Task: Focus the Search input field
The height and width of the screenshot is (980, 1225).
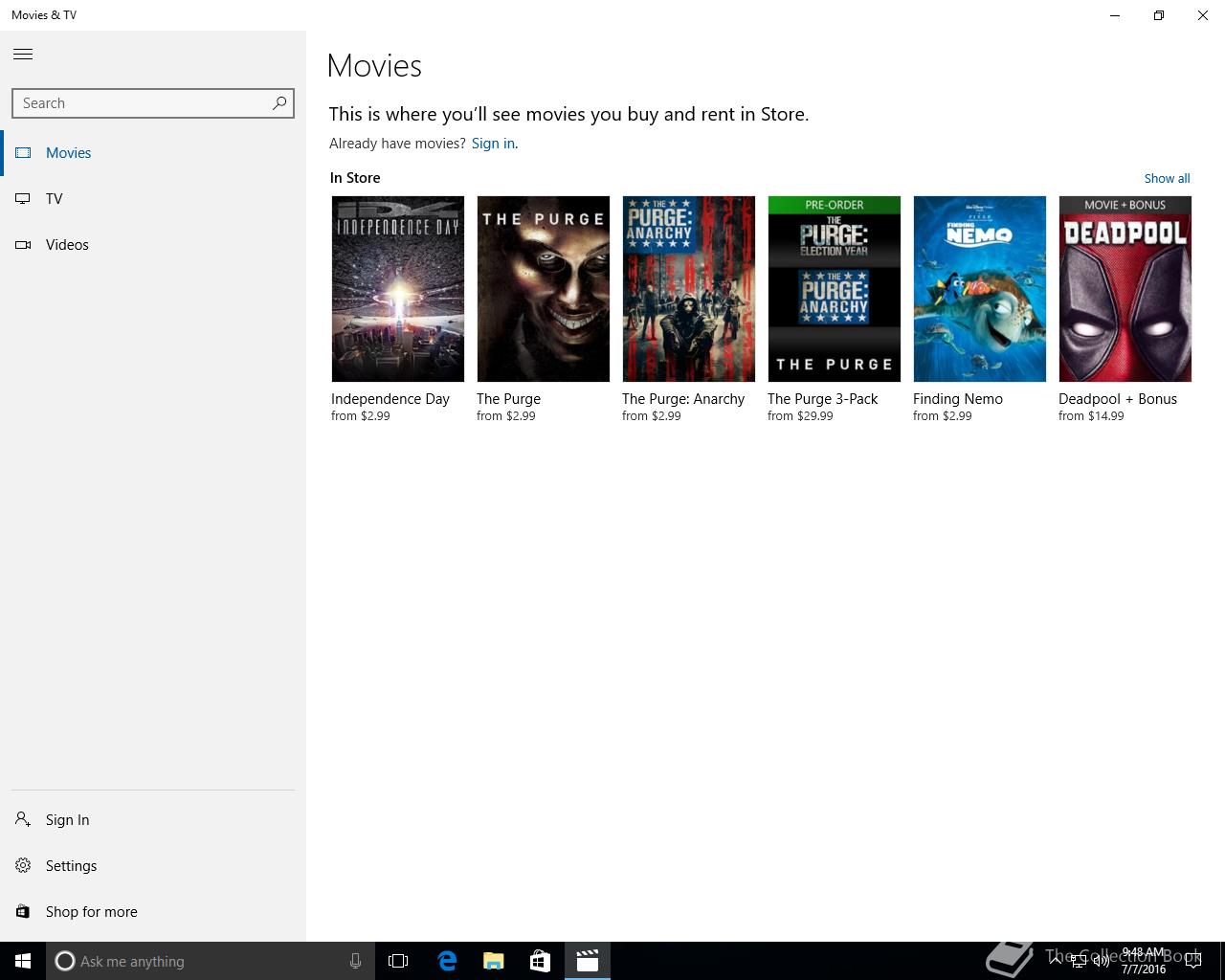Action: (x=153, y=103)
